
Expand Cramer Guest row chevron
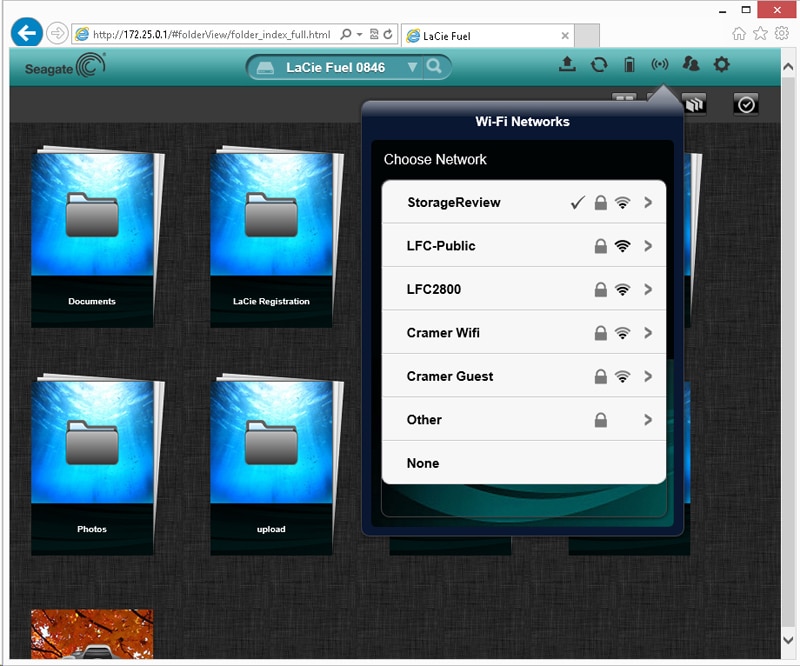[x=648, y=376]
